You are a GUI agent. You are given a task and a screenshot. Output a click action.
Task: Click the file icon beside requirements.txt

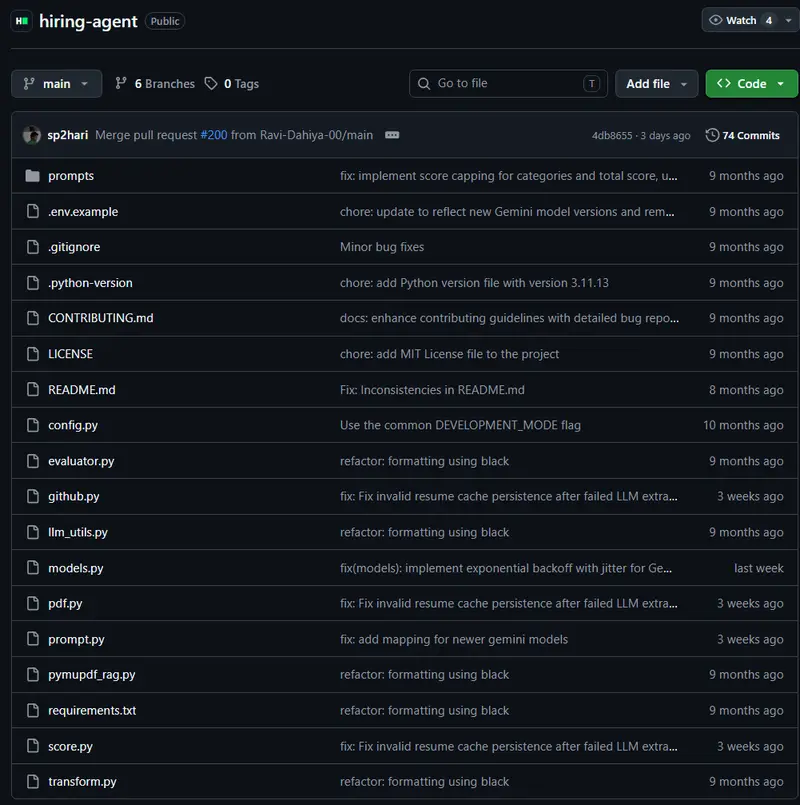(x=33, y=710)
